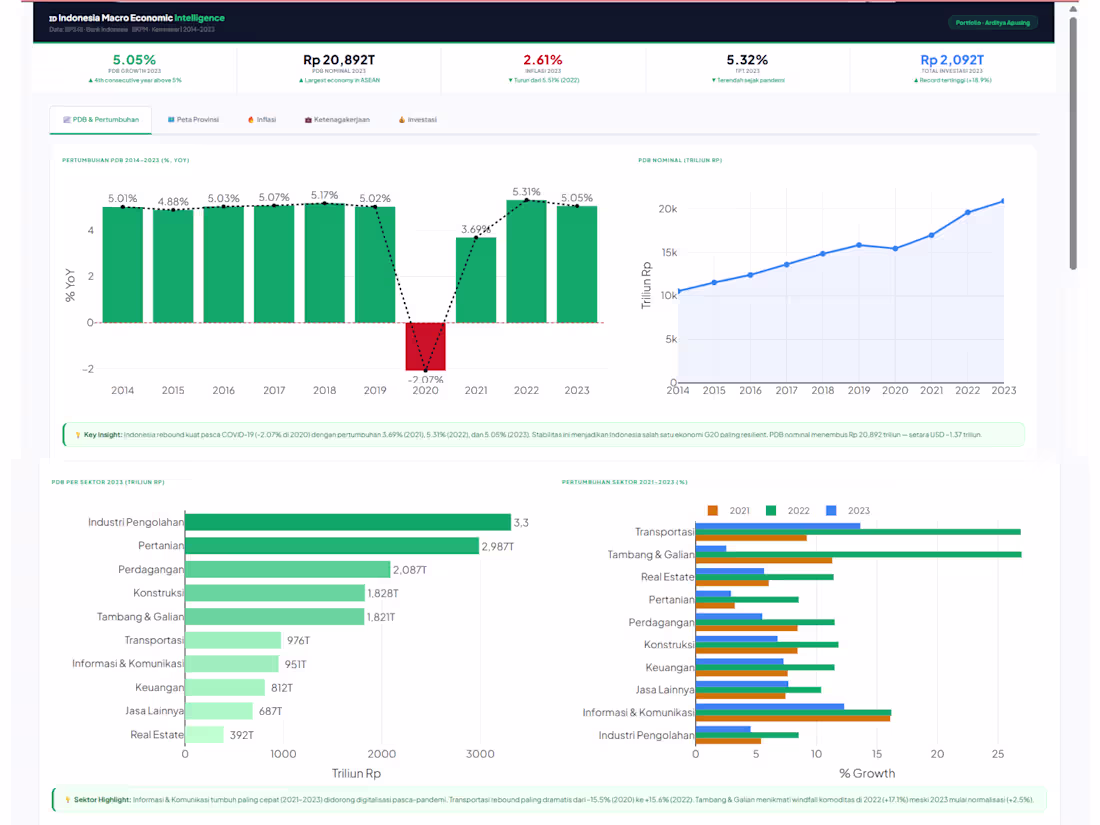This screenshot has height=825, width=1100.
Task: Click the Transportasi bar showing 976T
Action: (233, 640)
